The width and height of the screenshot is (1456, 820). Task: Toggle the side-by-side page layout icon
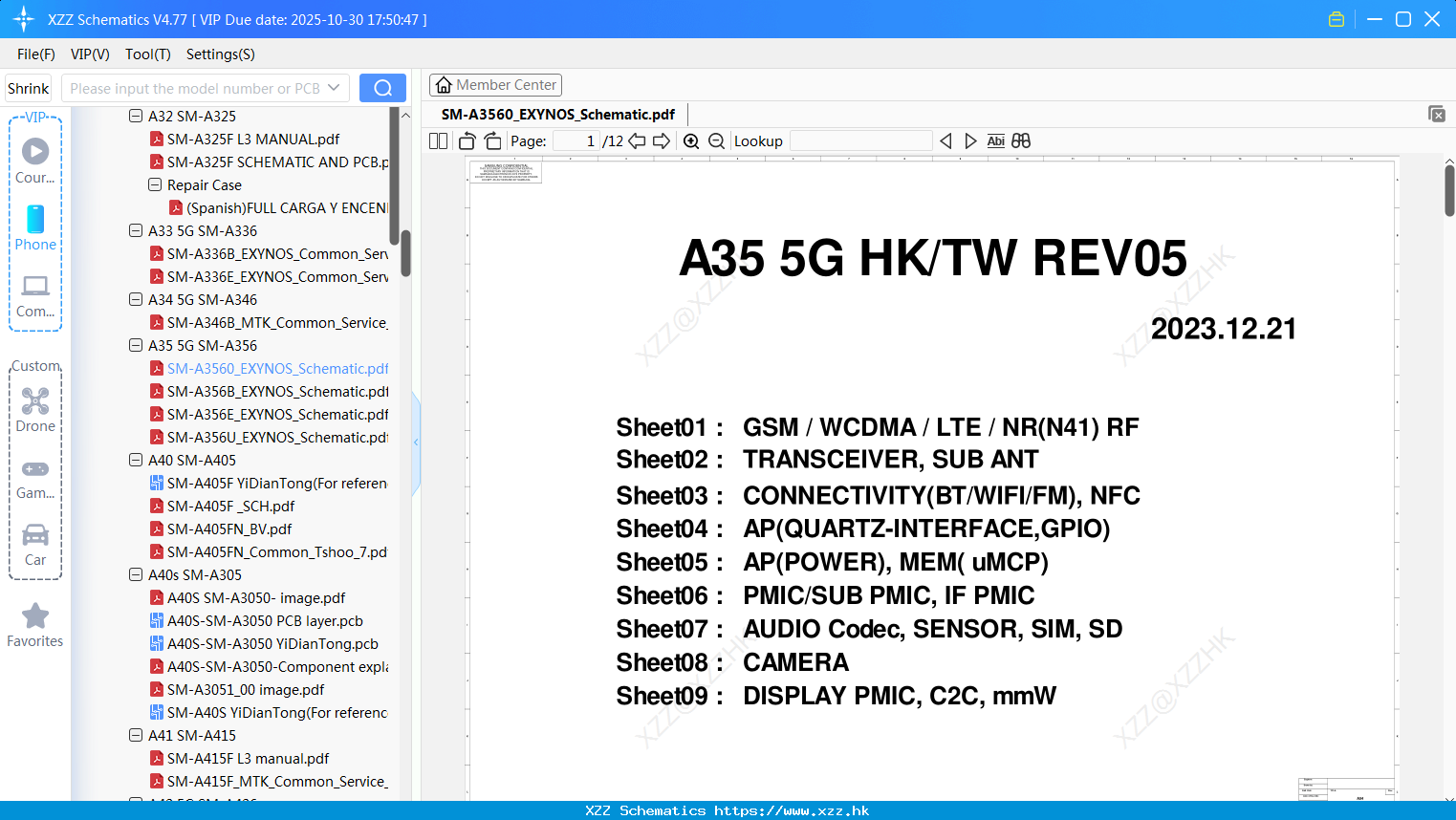pos(438,140)
